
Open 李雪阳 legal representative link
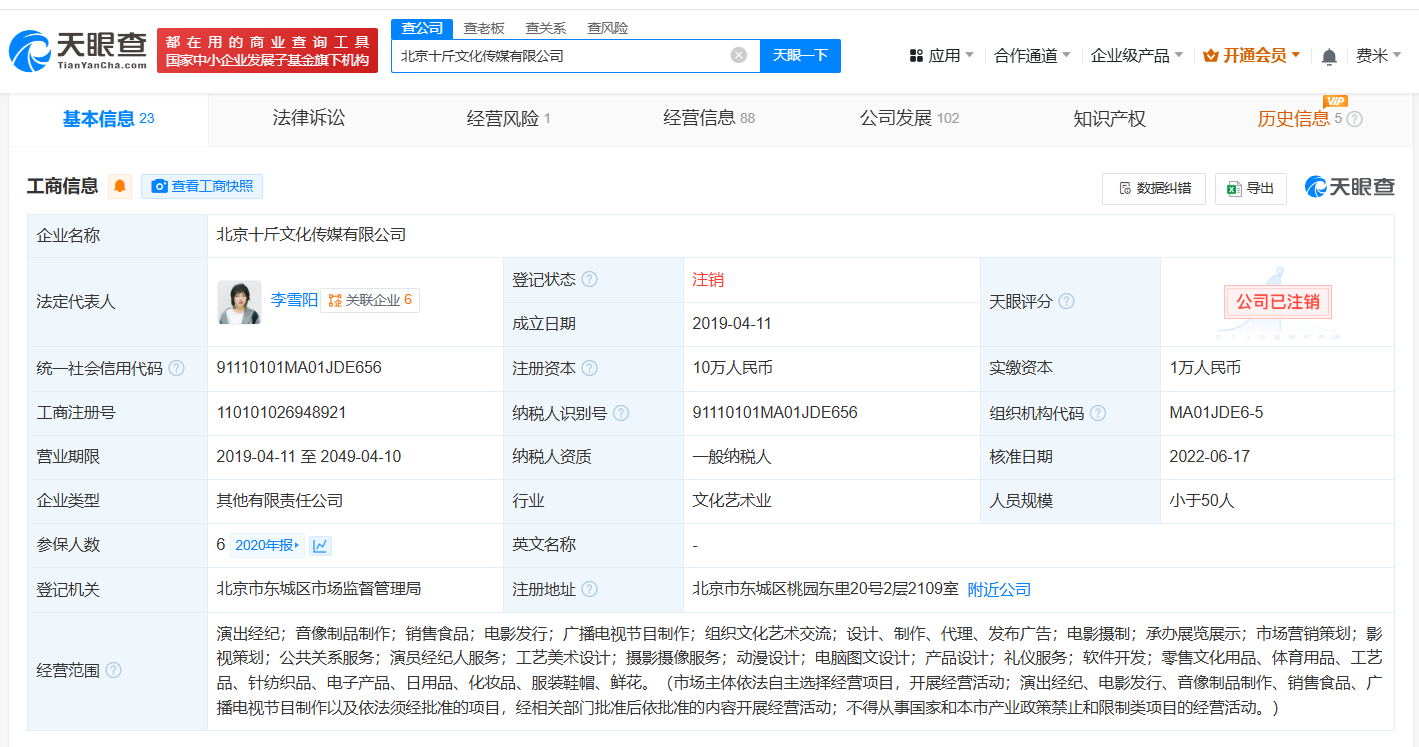pos(293,299)
